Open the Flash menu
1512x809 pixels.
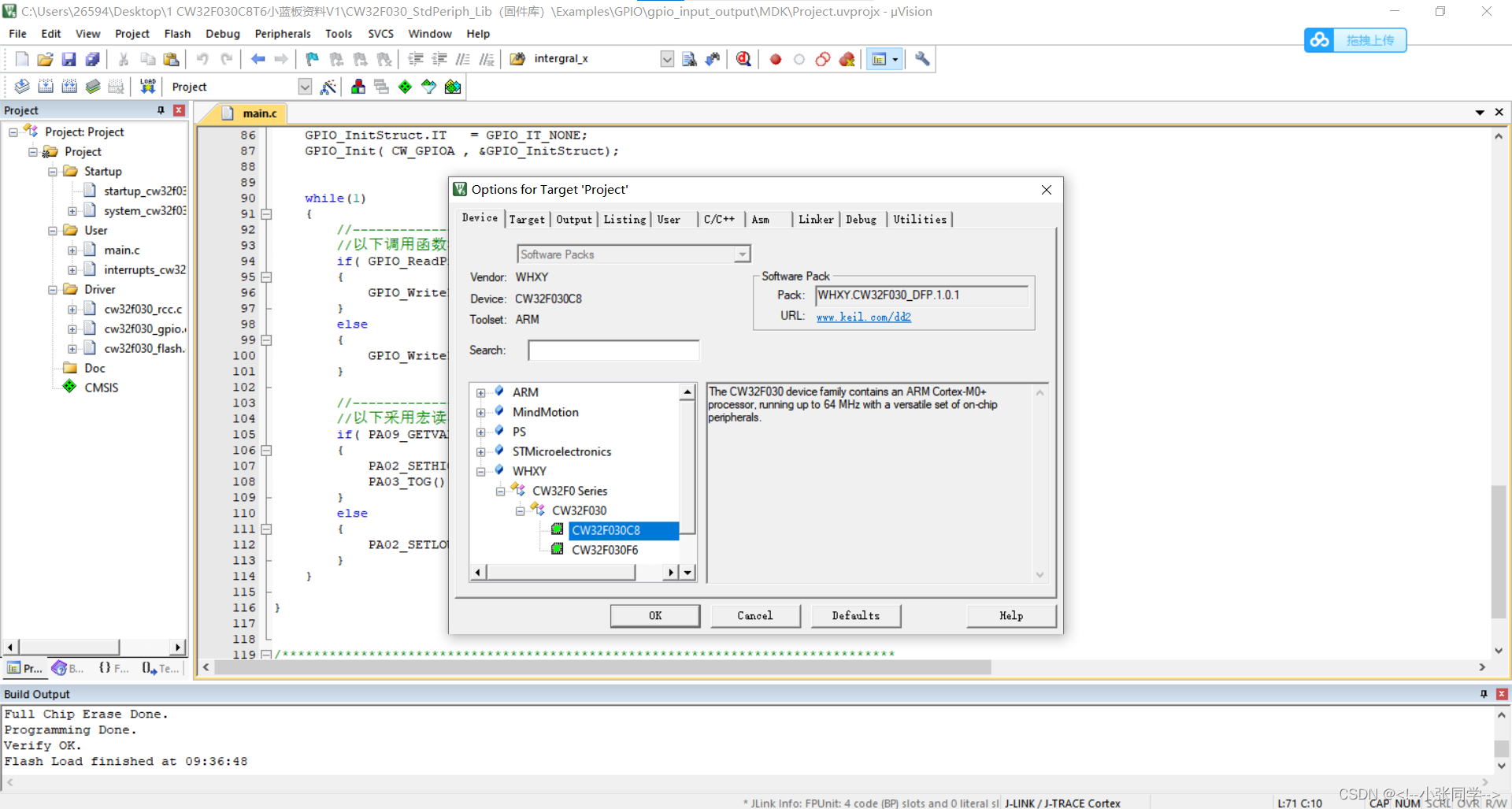coord(177,34)
